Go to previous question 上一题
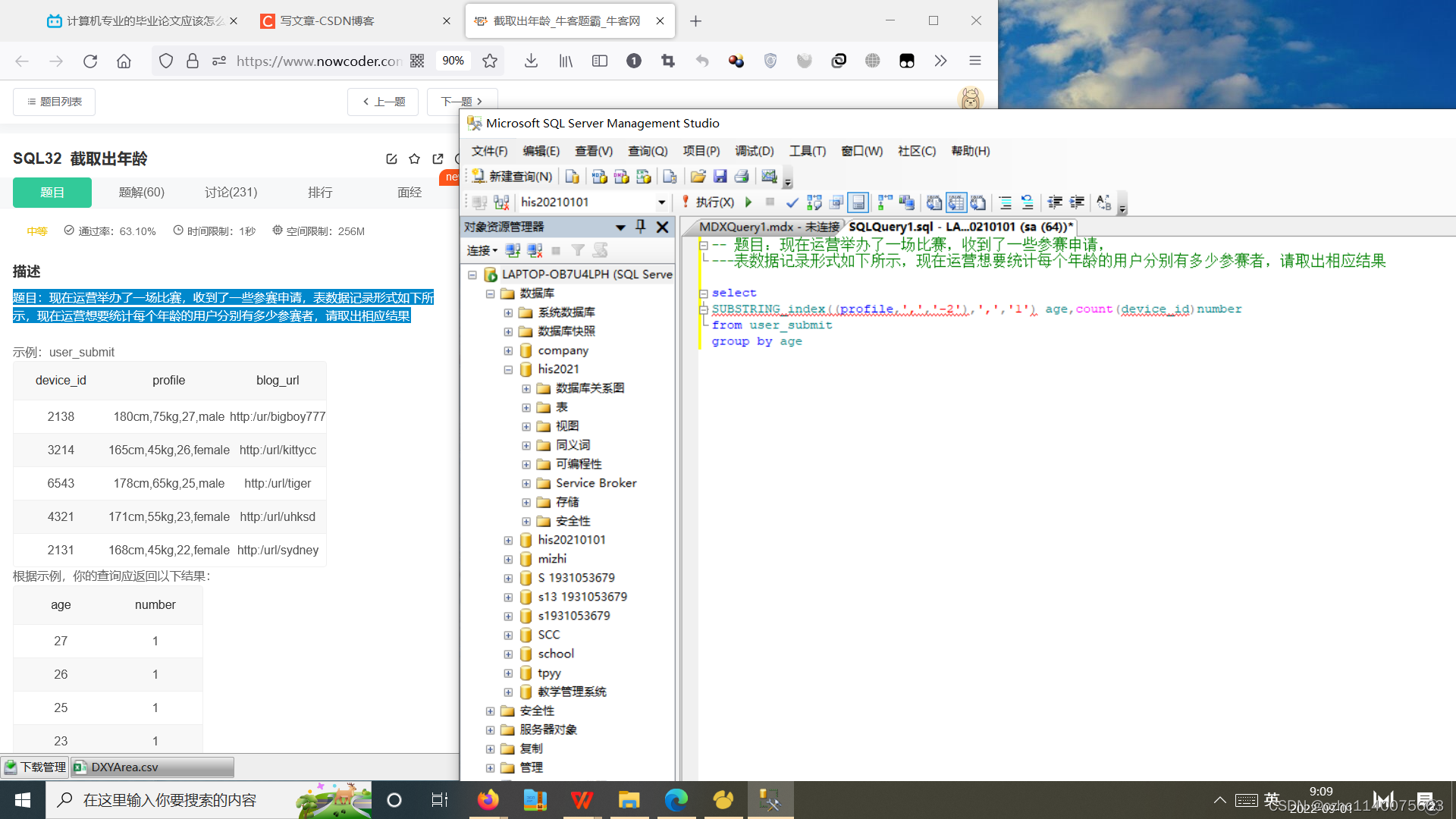The width and height of the screenshot is (1456, 819). 383,102
